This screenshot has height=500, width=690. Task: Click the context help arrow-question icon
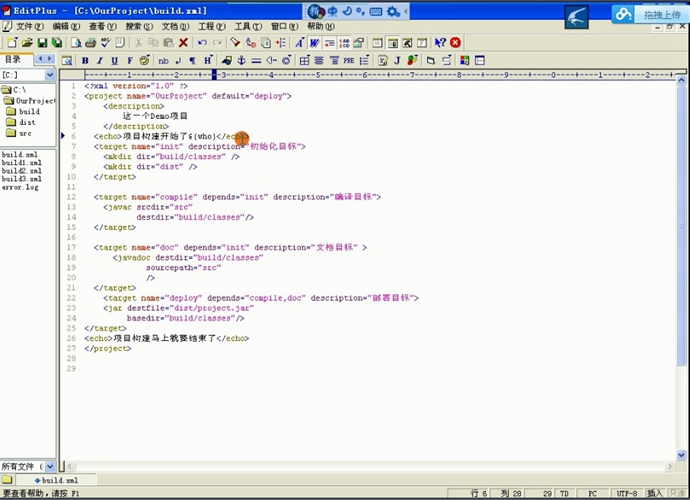point(440,43)
